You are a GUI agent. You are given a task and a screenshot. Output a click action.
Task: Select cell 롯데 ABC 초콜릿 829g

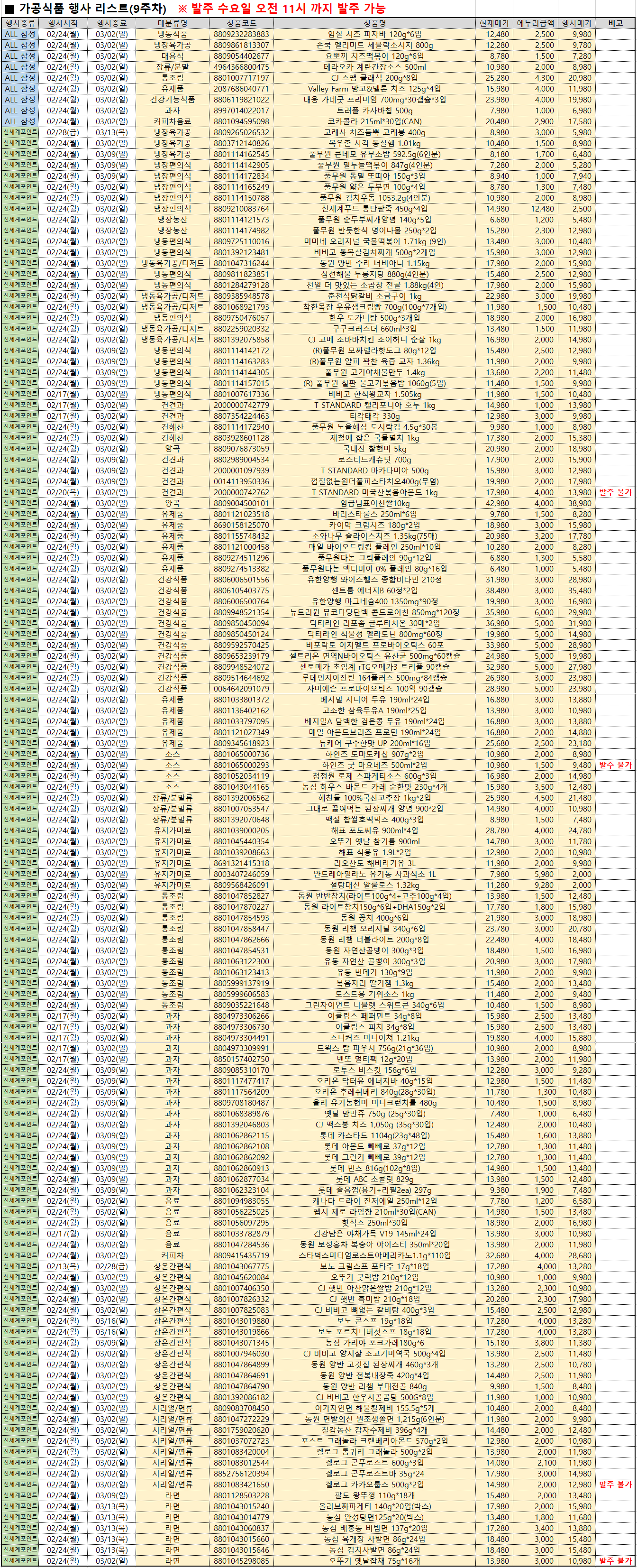pyautogui.click(x=375, y=1180)
